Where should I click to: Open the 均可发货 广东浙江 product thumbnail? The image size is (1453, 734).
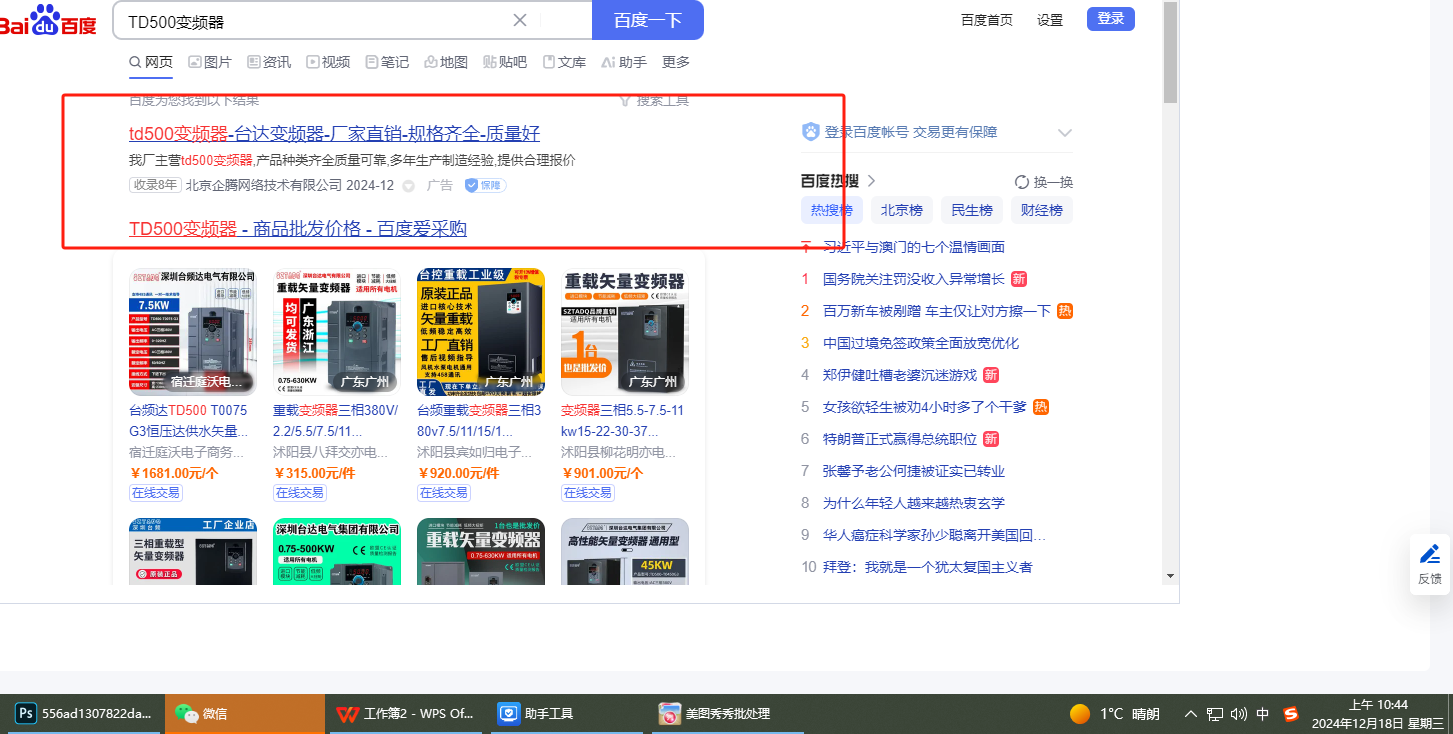(337, 332)
